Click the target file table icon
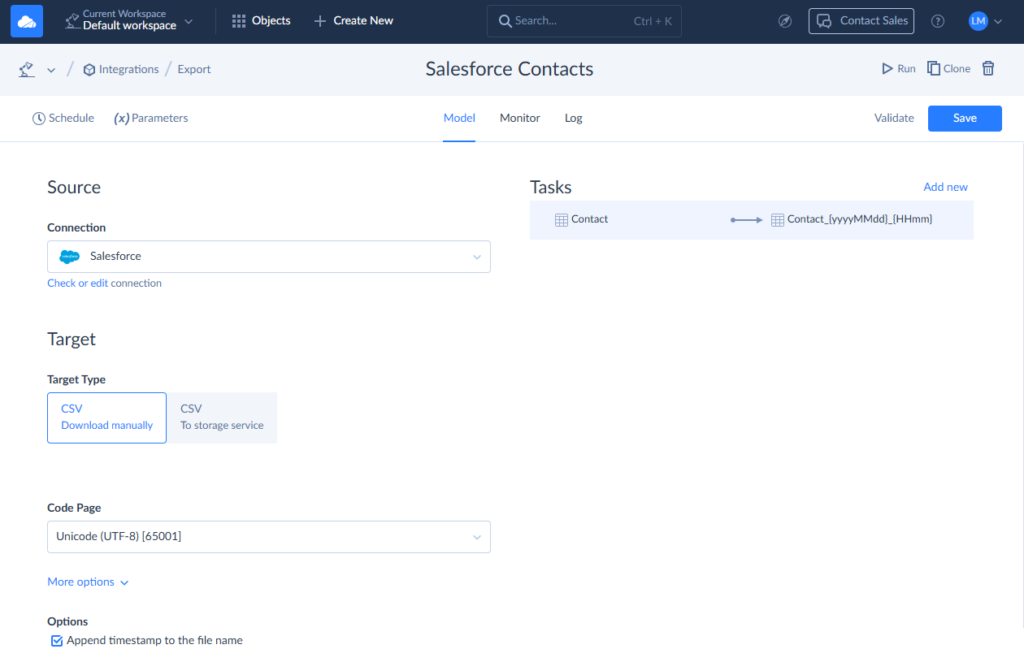 pos(777,220)
